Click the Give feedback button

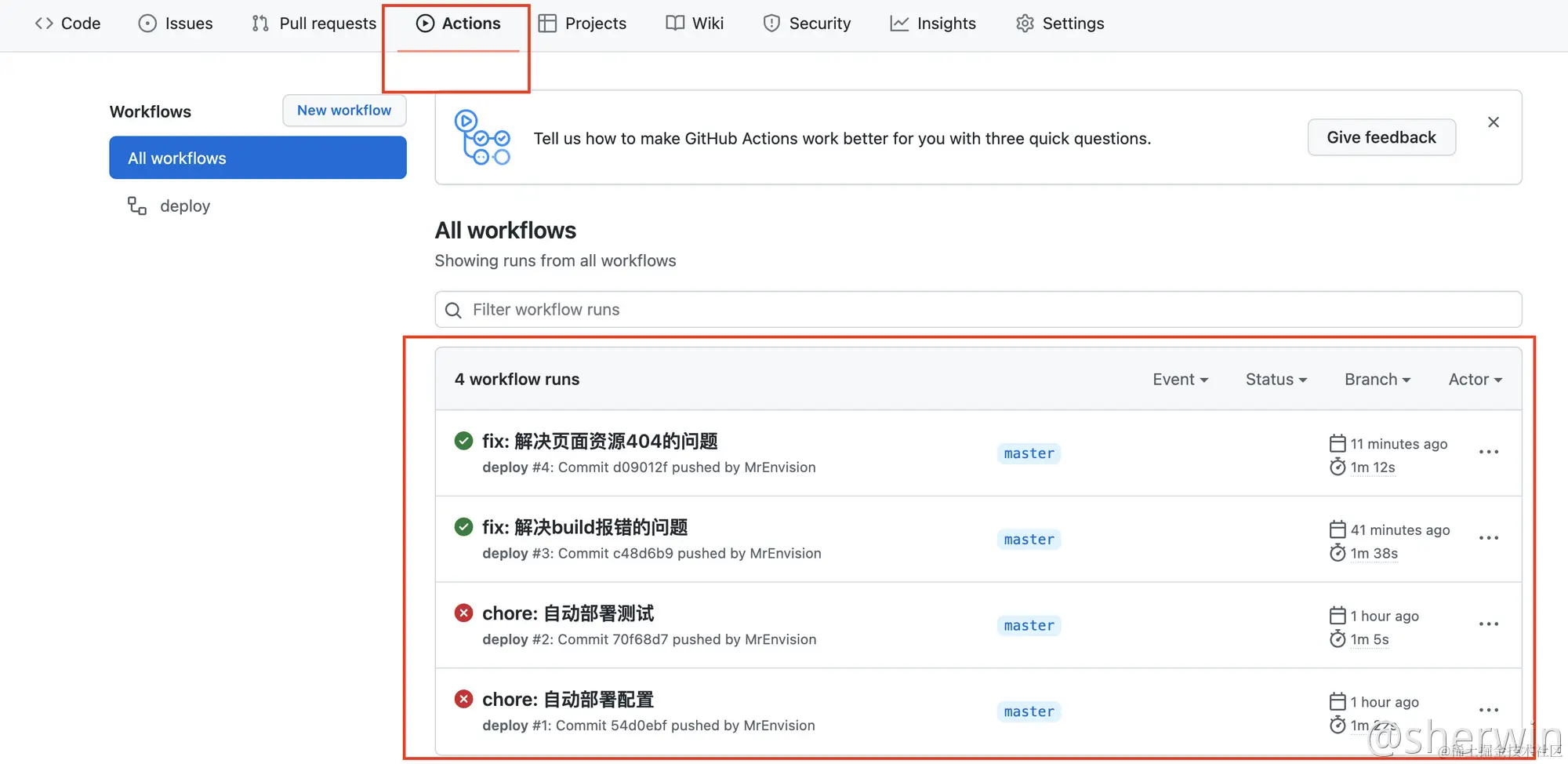(1381, 137)
